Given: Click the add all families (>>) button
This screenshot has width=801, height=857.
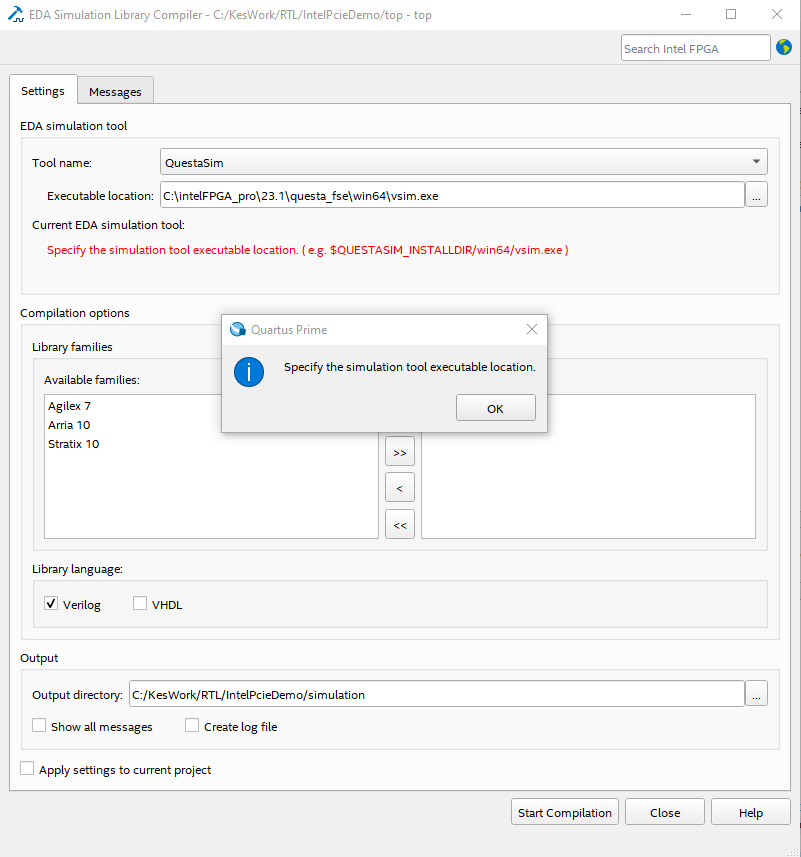Looking at the screenshot, I should coord(400,451).
